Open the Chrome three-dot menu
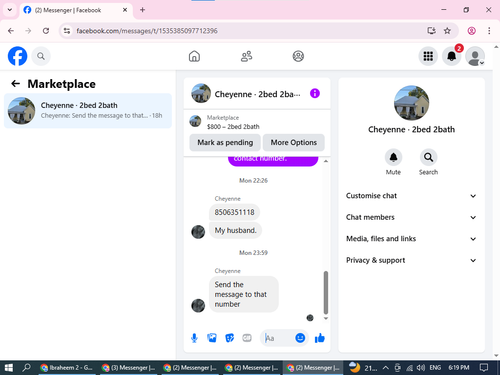Viewport: 500px width, 375px height. tap(489, 31)
